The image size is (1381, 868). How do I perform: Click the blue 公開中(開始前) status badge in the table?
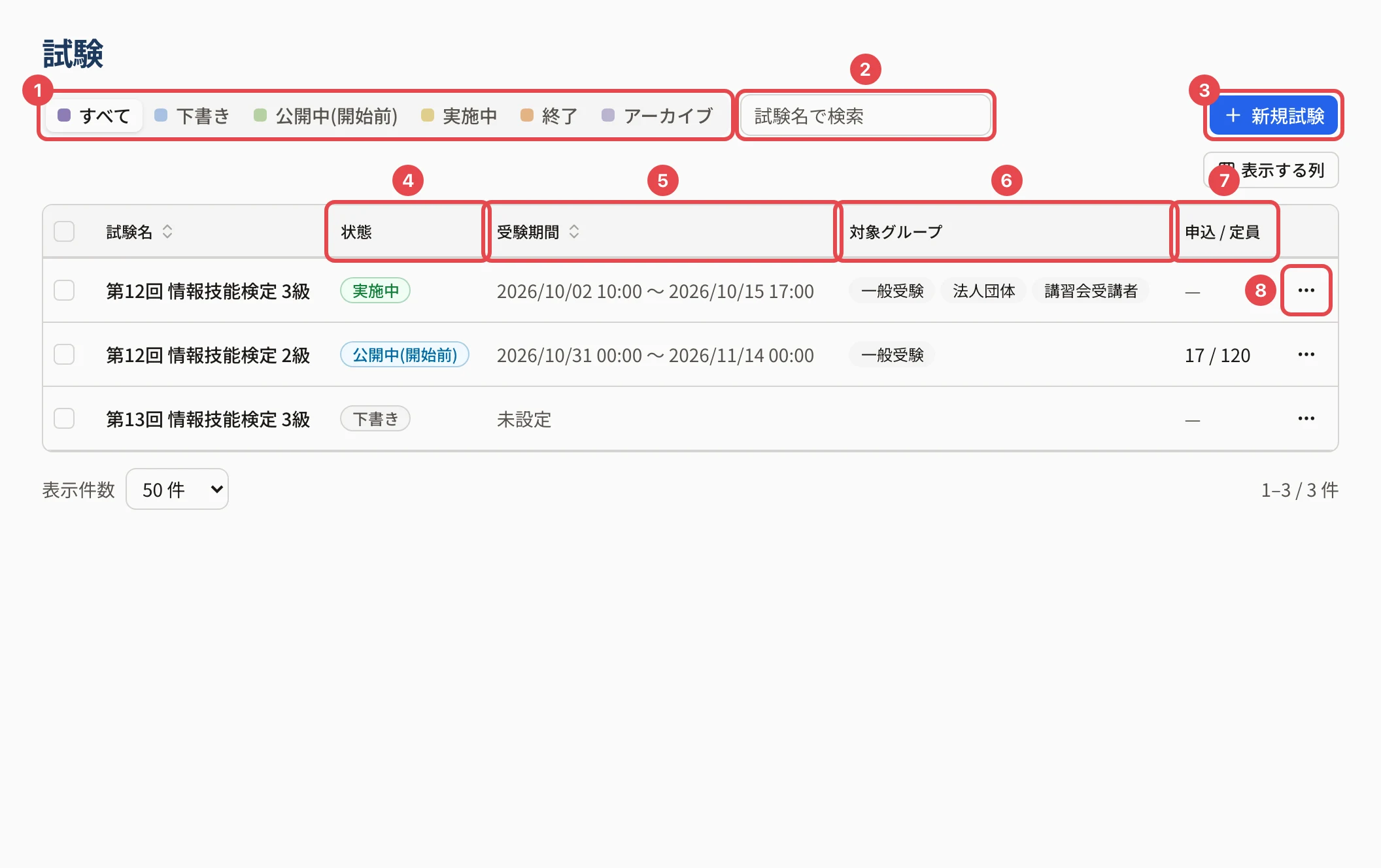(405, 354)
